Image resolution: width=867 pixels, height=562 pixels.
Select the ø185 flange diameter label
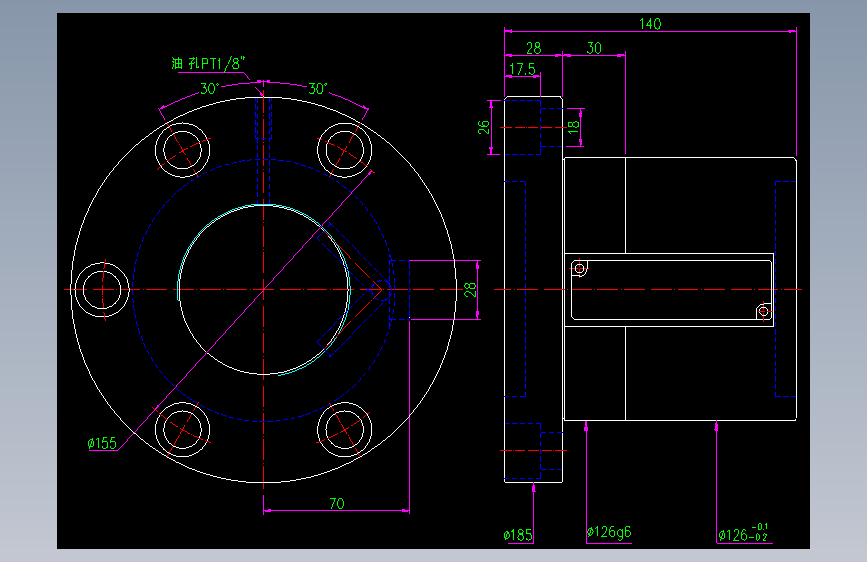pos(518,535)
